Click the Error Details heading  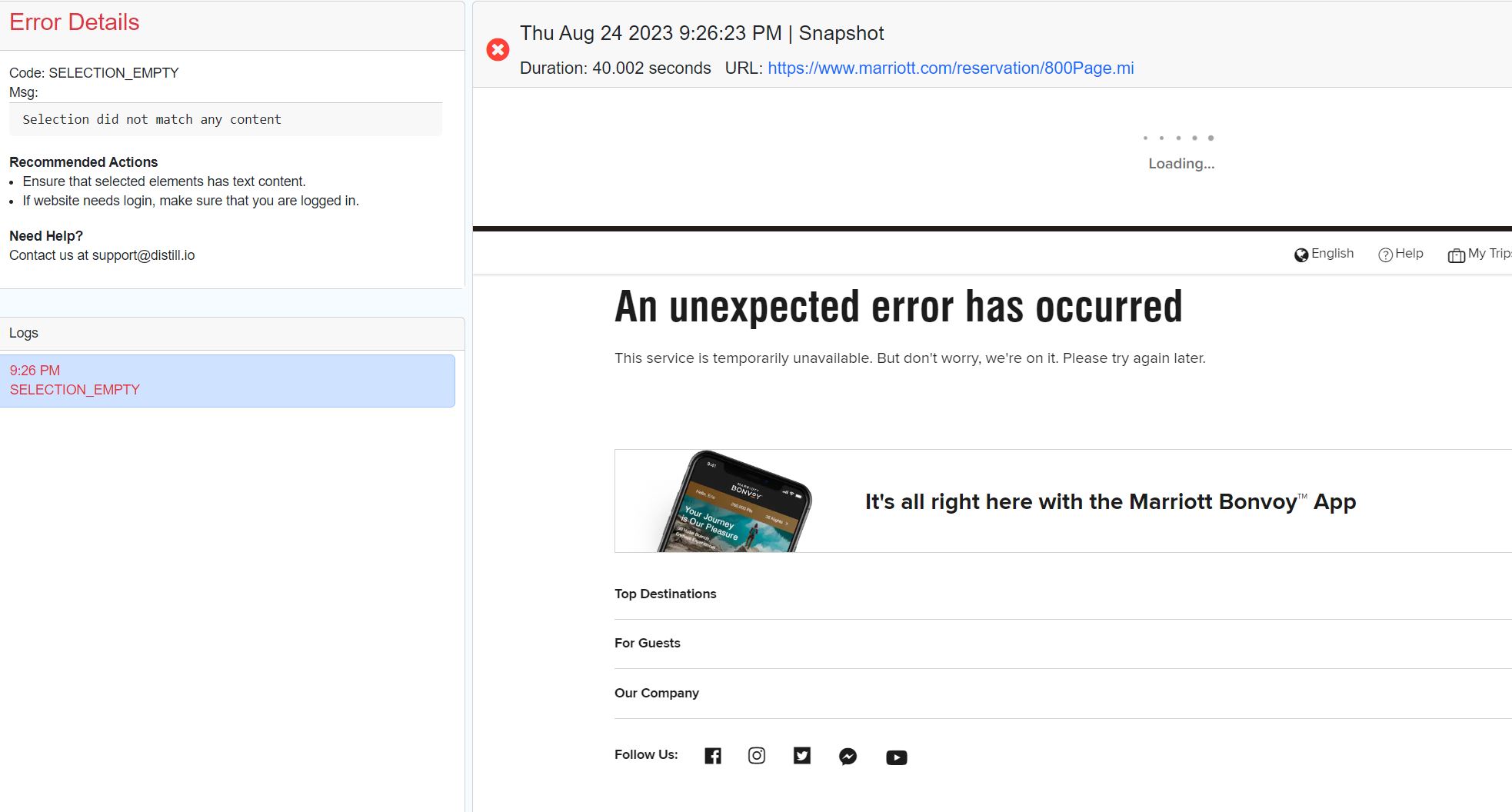(75, 22)
